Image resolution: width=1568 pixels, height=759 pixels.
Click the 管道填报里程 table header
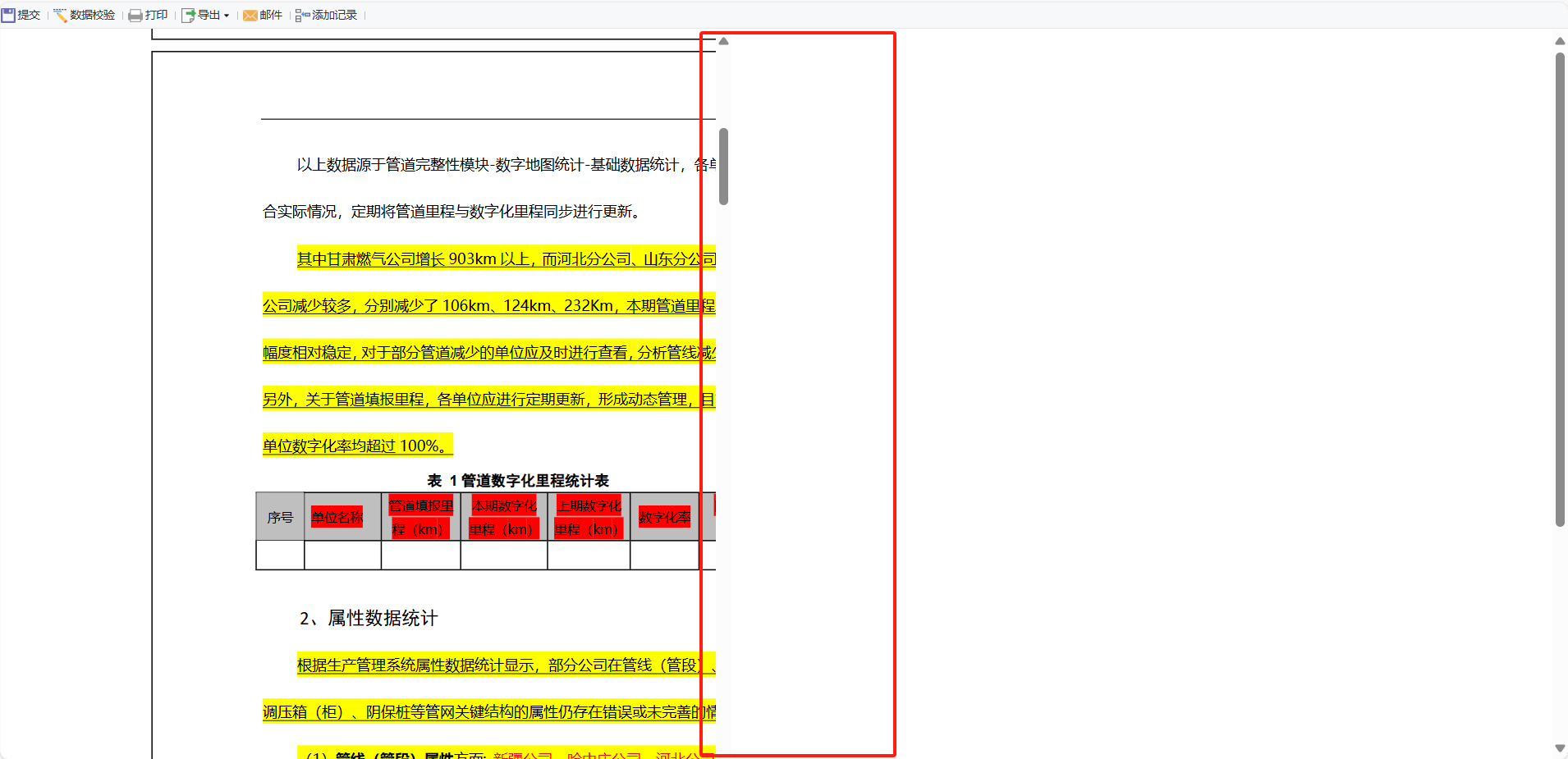click(x=420, y=517)
